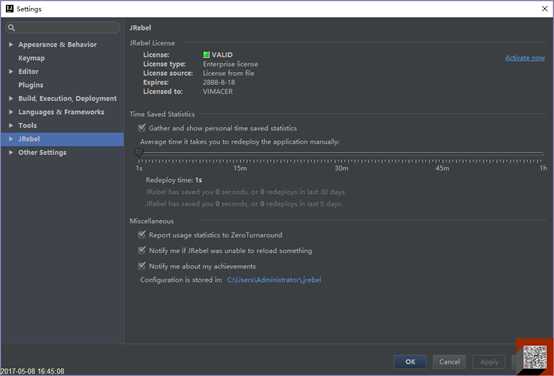Image resolution: width=554 pixels, height=376 pixels.
Task: Toggle notify when JRebel unable to reload
Action: point(142,251)
